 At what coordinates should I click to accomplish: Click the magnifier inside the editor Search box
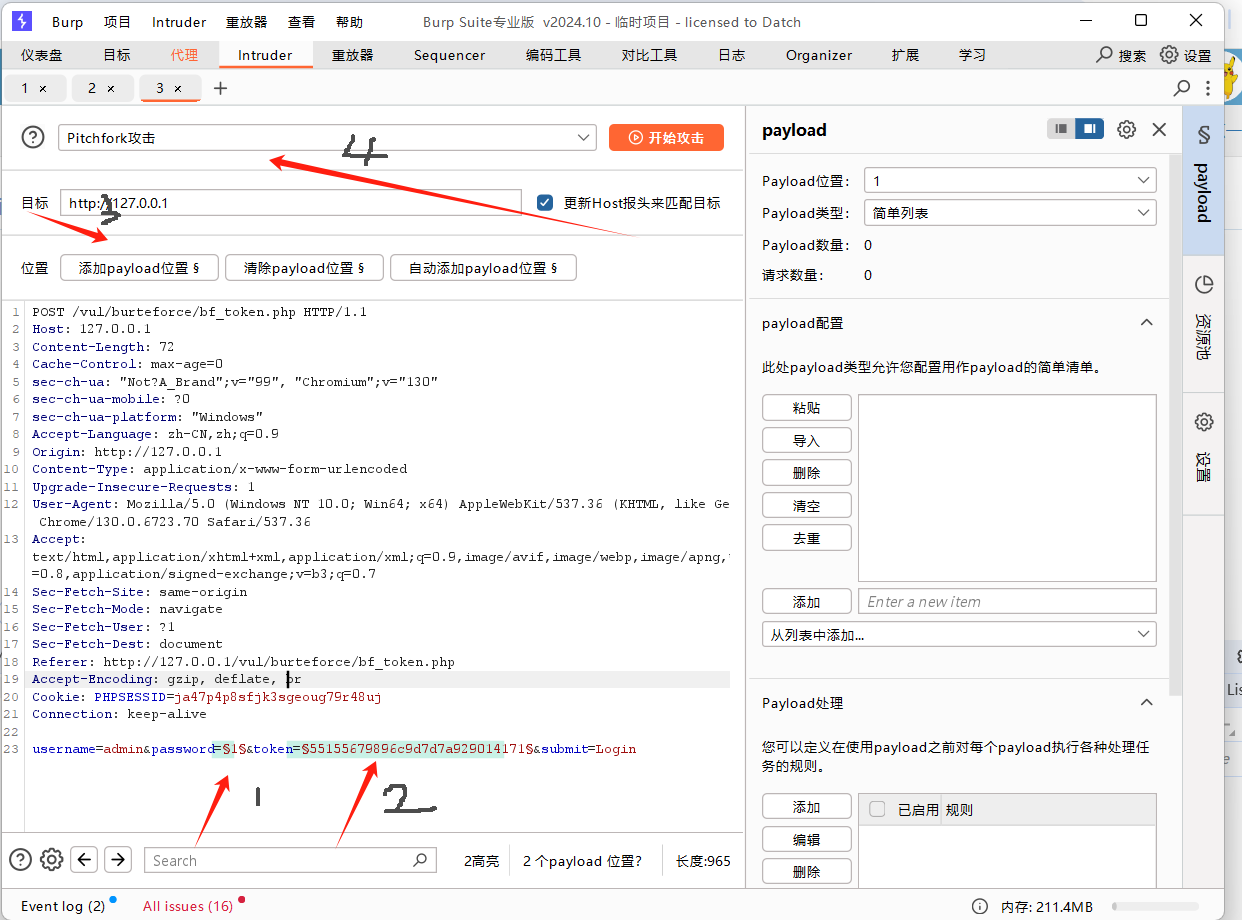[421, 860]
